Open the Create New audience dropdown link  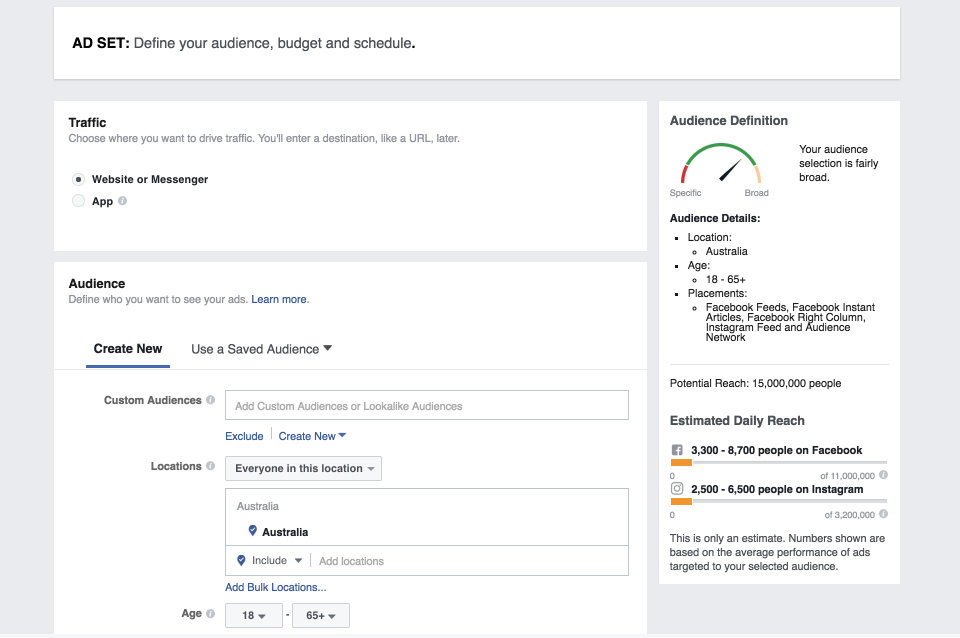(x=312, y=436)
